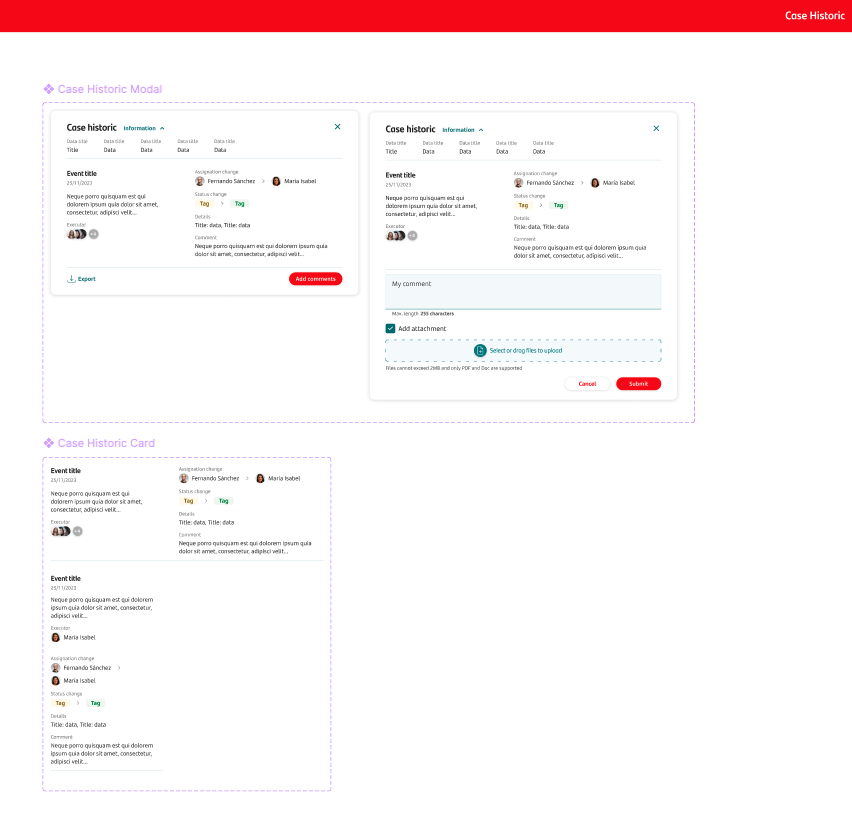Click María Isabel's avatar in the left modal
The width and height of the screenshot is (852, 814).
276,181
